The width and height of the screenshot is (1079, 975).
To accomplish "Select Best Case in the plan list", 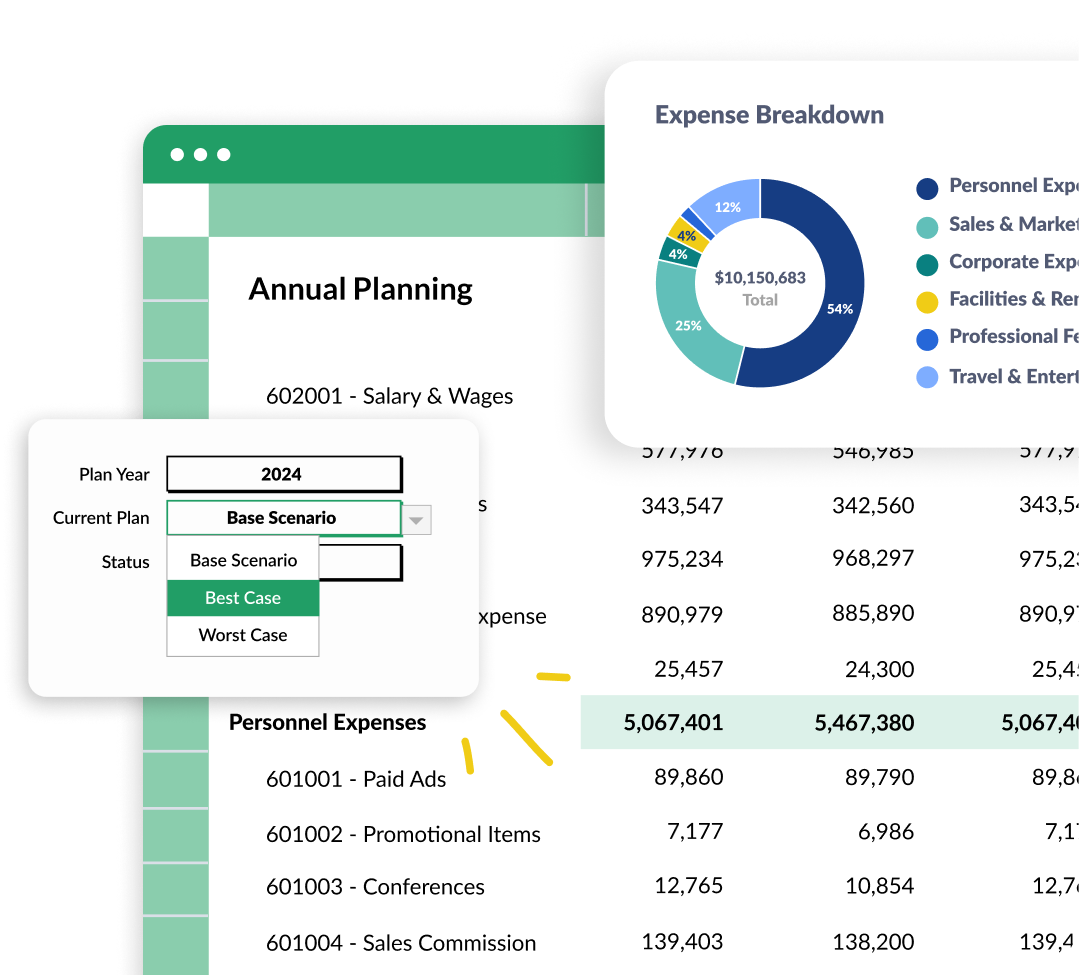I will [x=243, y=598].
